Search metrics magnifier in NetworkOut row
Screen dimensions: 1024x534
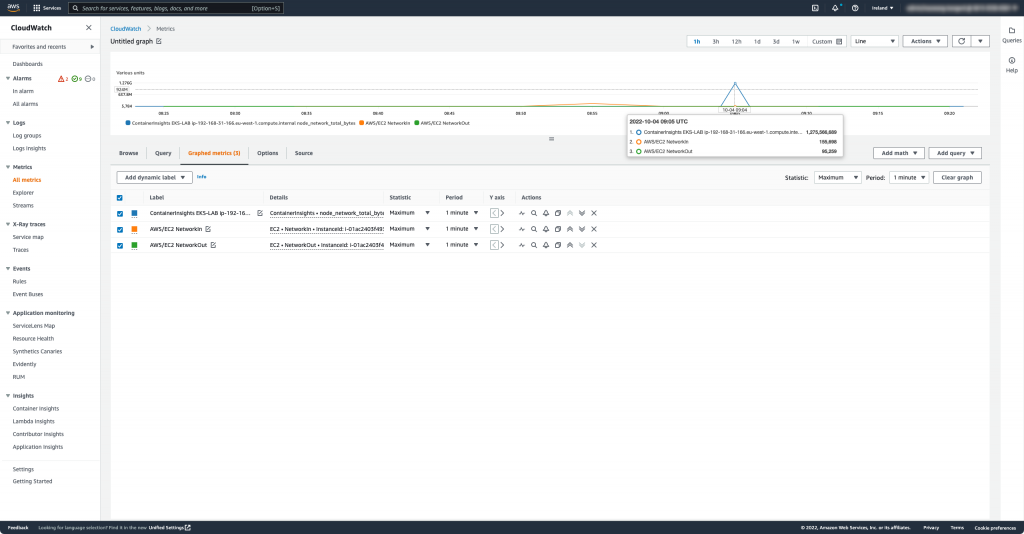(x=534, y=245)
